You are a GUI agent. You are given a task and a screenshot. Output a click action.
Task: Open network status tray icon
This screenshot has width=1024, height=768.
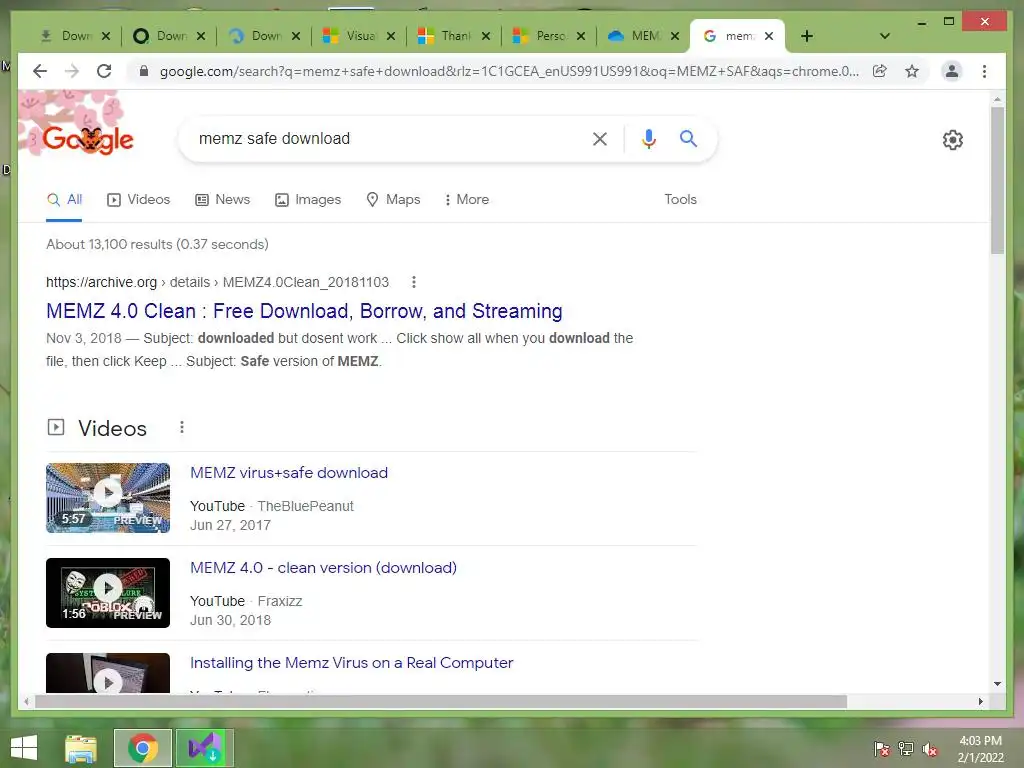coord(906,749)
